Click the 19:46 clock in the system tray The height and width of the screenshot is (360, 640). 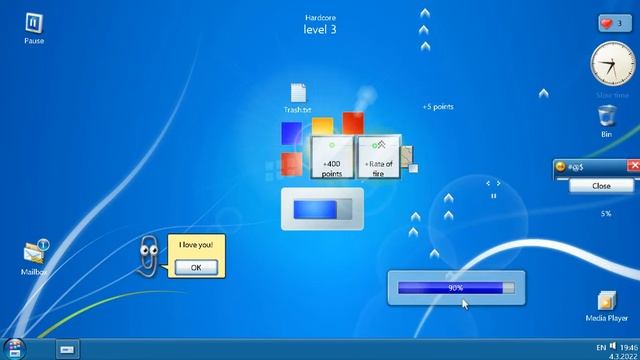pyautogui.click(x=629, y=347)
